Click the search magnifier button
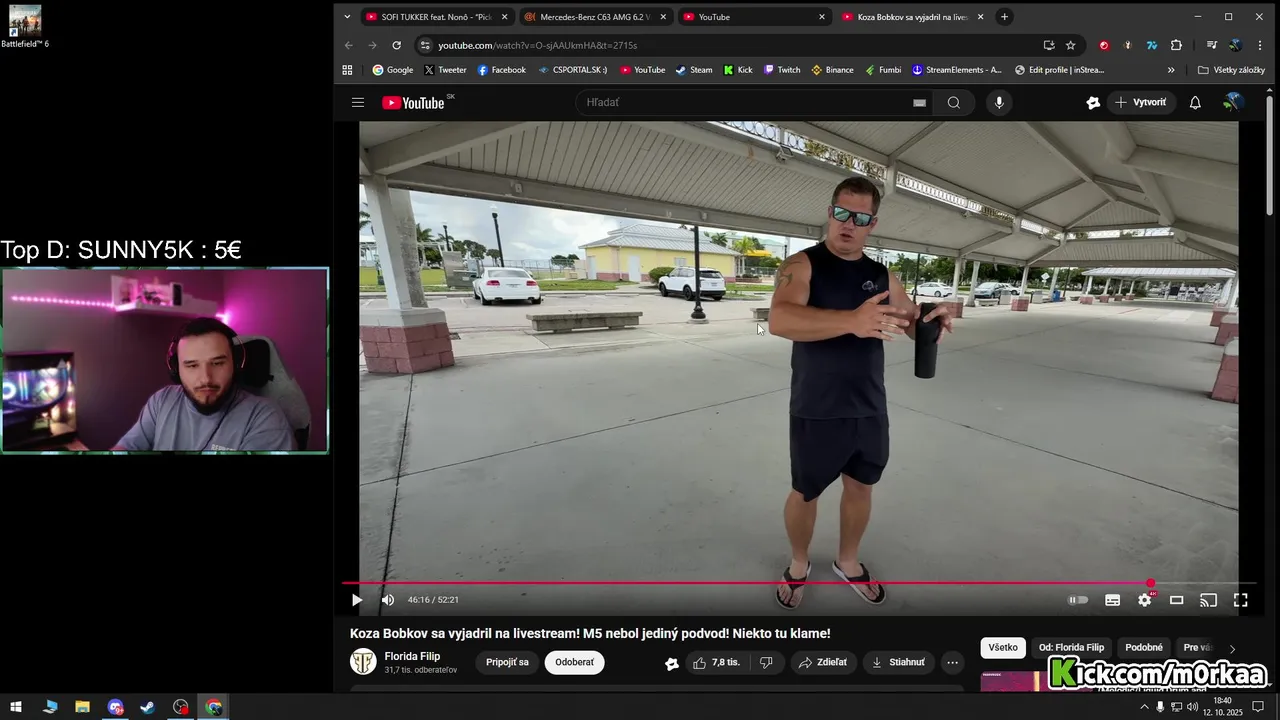The height and width of the screenshot is (720, 1280). pos(953,102)
